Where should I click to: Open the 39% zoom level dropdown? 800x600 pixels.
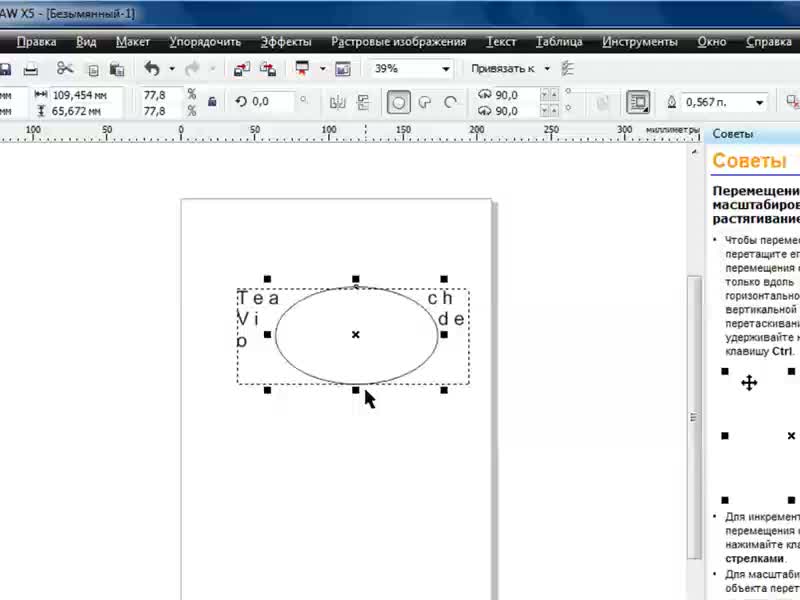coord(445,69)
